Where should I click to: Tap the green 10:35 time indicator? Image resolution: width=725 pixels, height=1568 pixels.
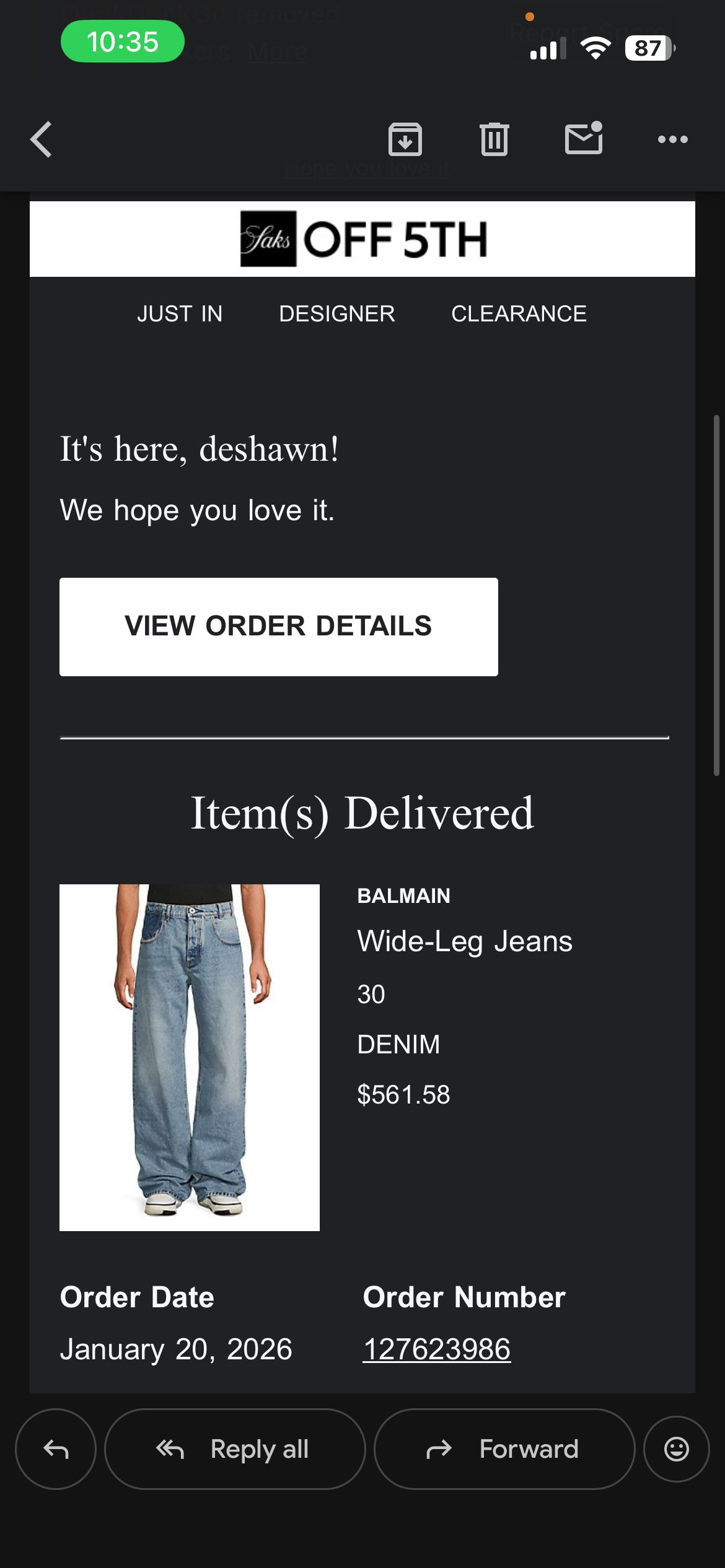pos(123,41)
